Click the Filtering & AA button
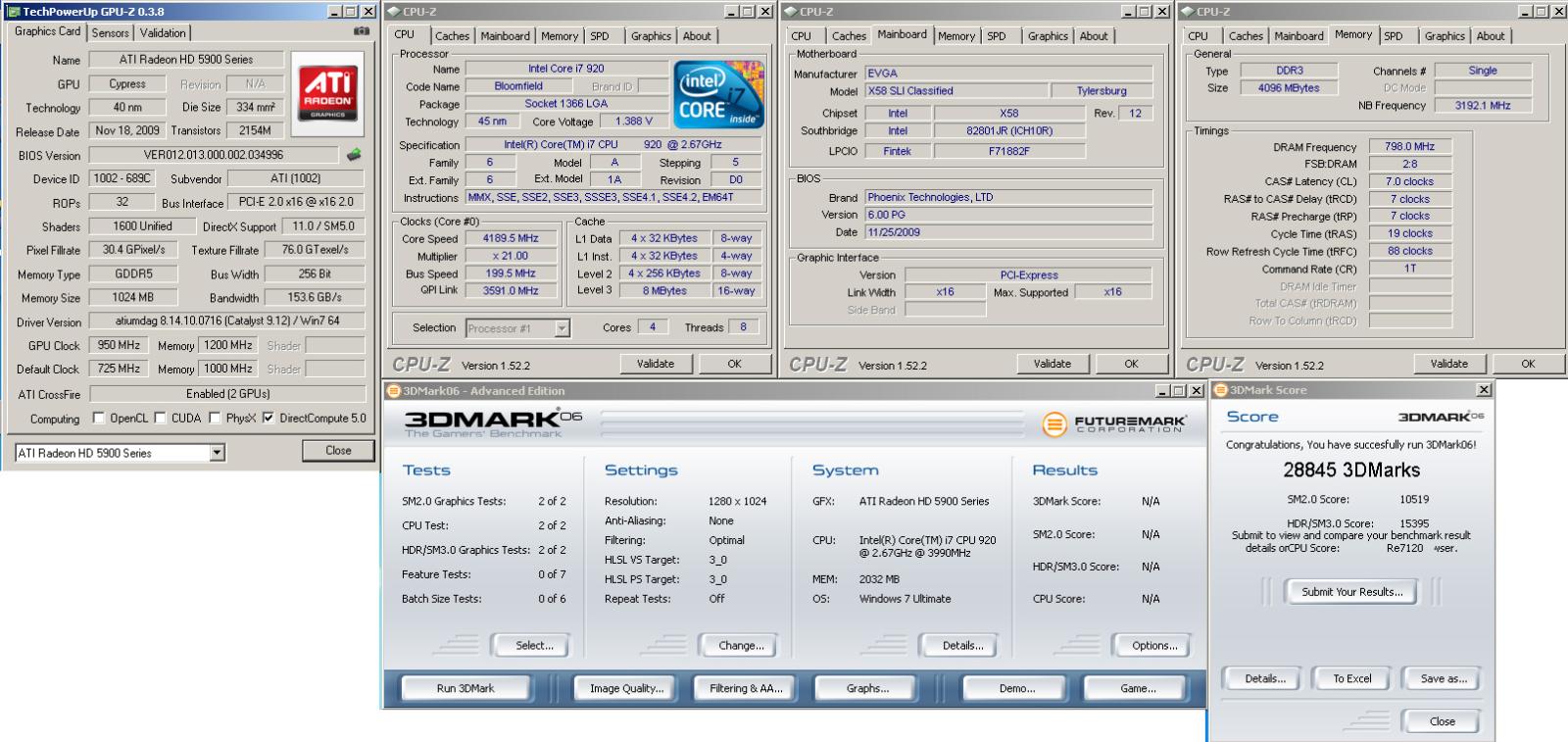Image resolution: width=1568 pixels, height=742 pixels. 746,688
